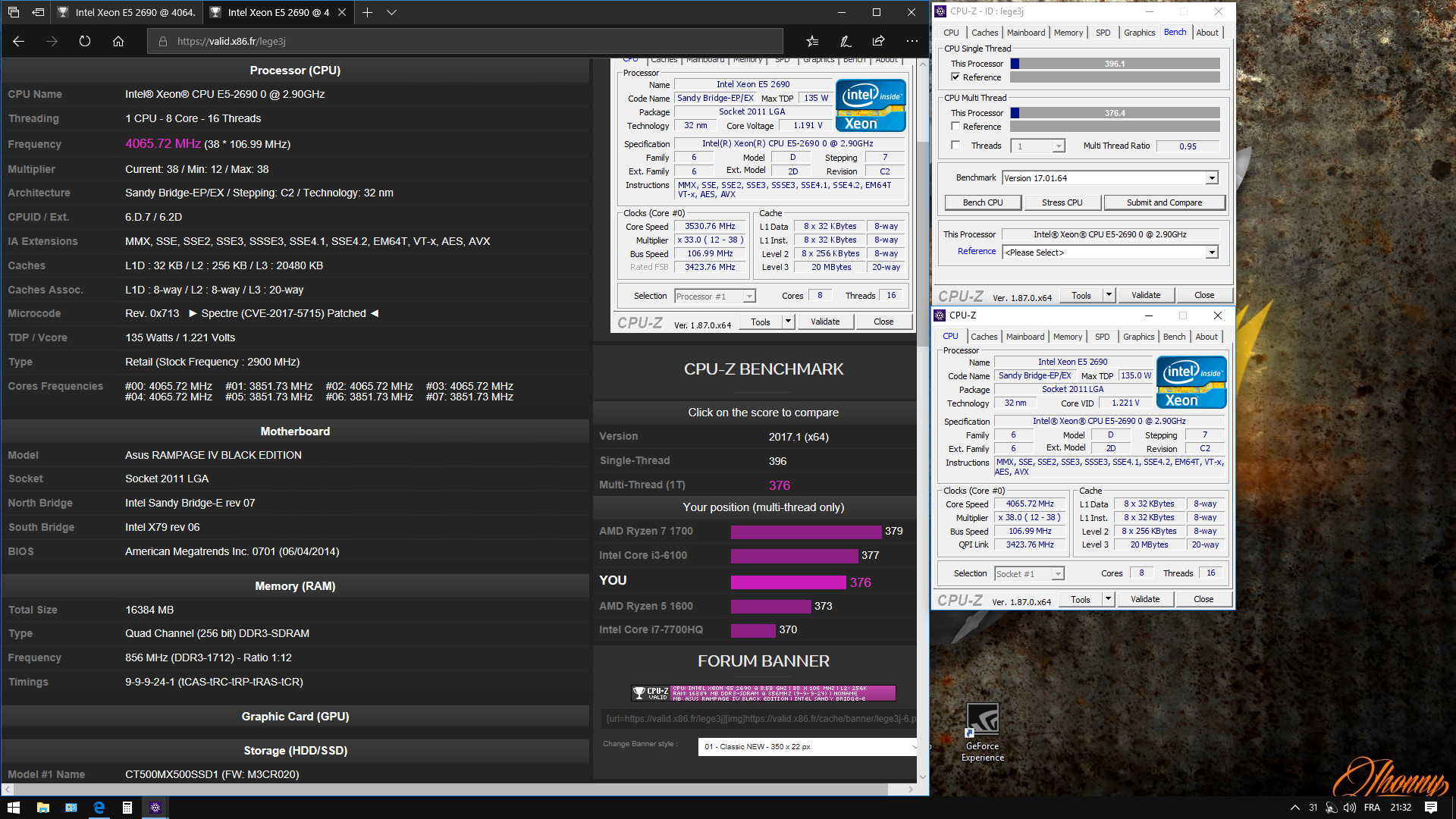1456x819 pixels.
Task: Click Bench CPU button
Action: click(982, 202)
